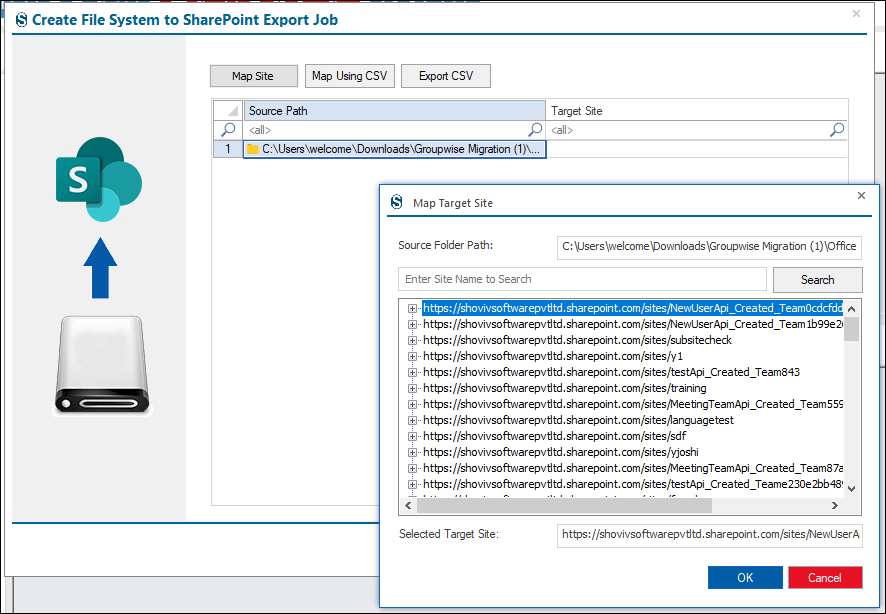Select row 1 source path Groupwise Migration
This screenshot has height=614, width=886.
click(394, 149)
